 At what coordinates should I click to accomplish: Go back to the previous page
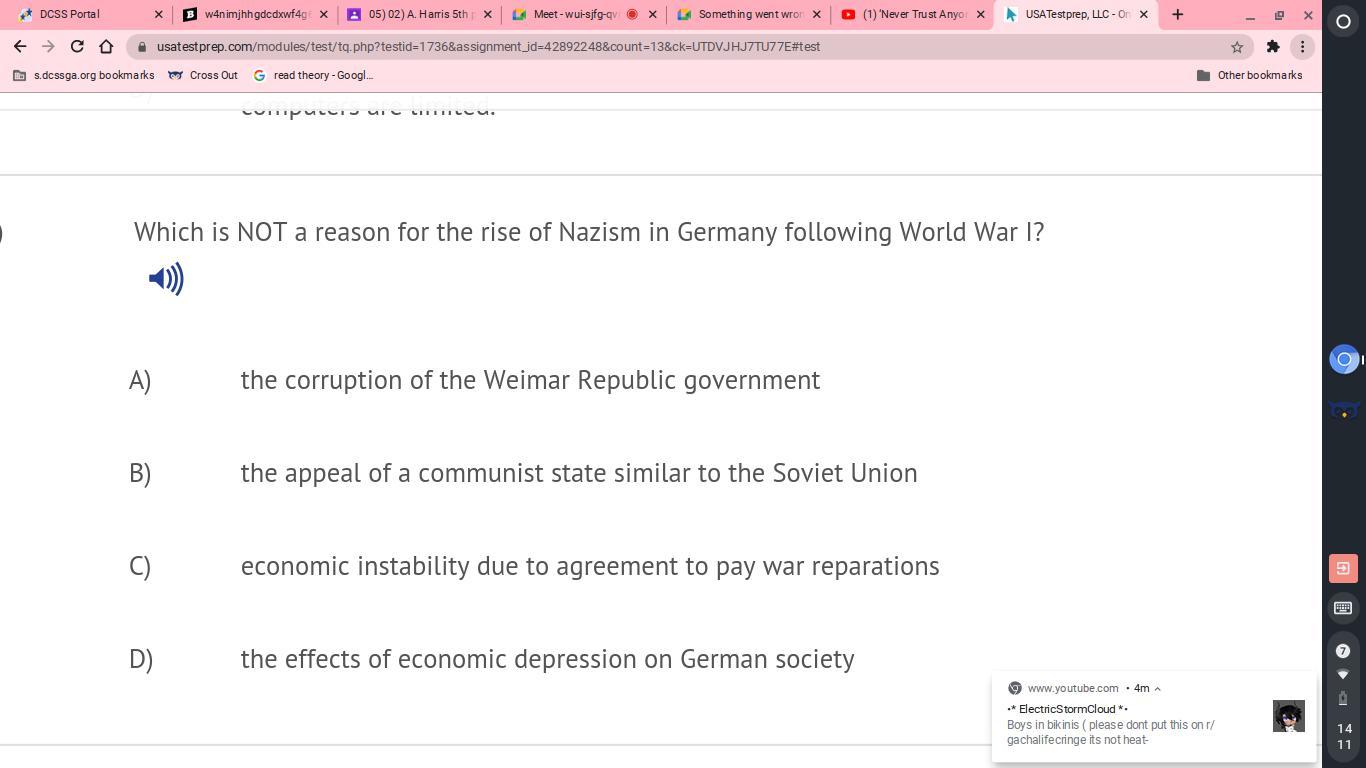point(20,46)
